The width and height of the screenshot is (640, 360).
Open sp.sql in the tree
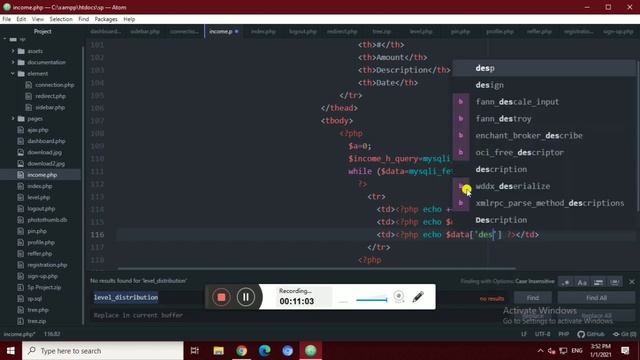[34, 299]
